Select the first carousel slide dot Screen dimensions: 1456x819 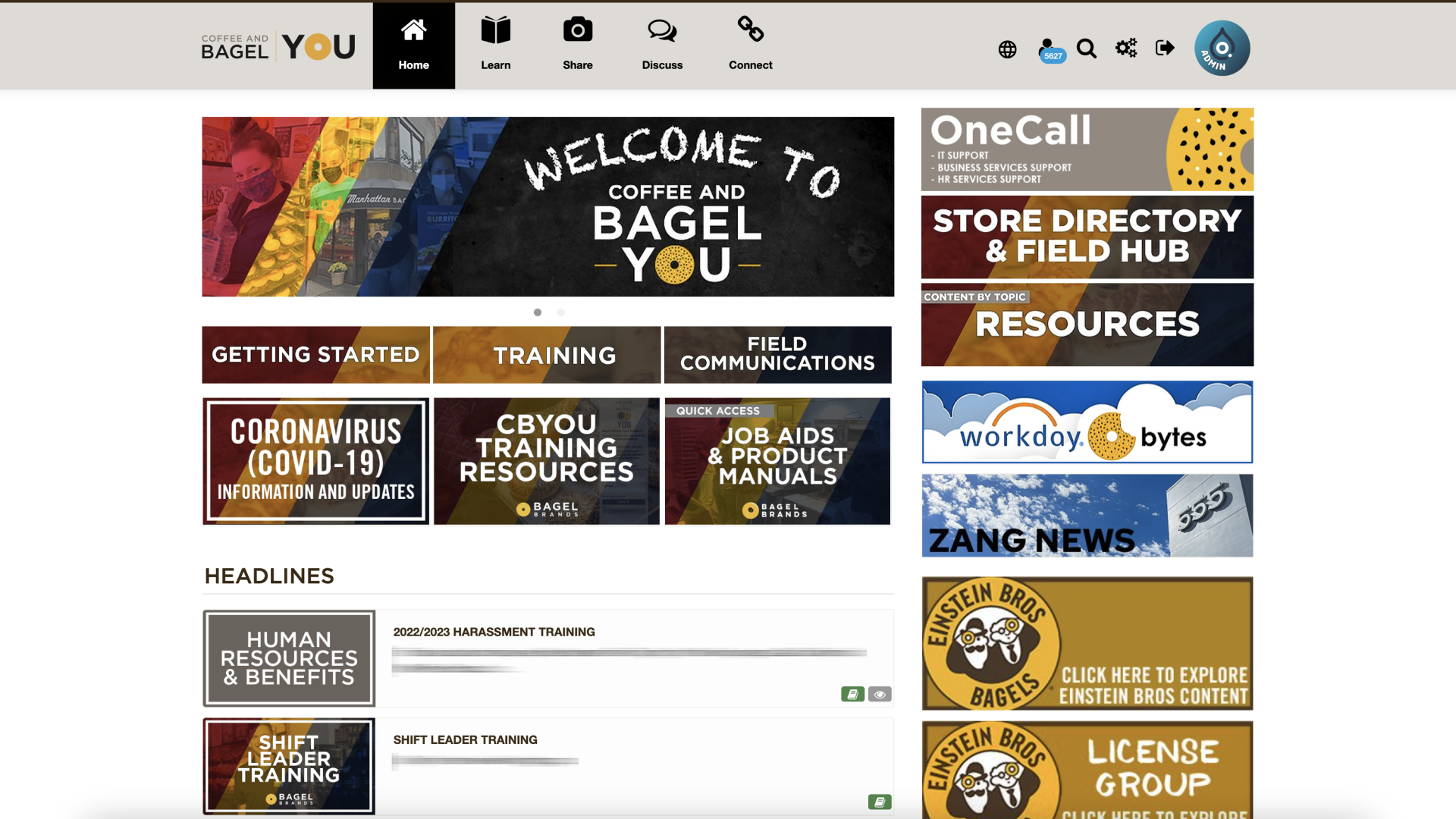click(538, 312)
